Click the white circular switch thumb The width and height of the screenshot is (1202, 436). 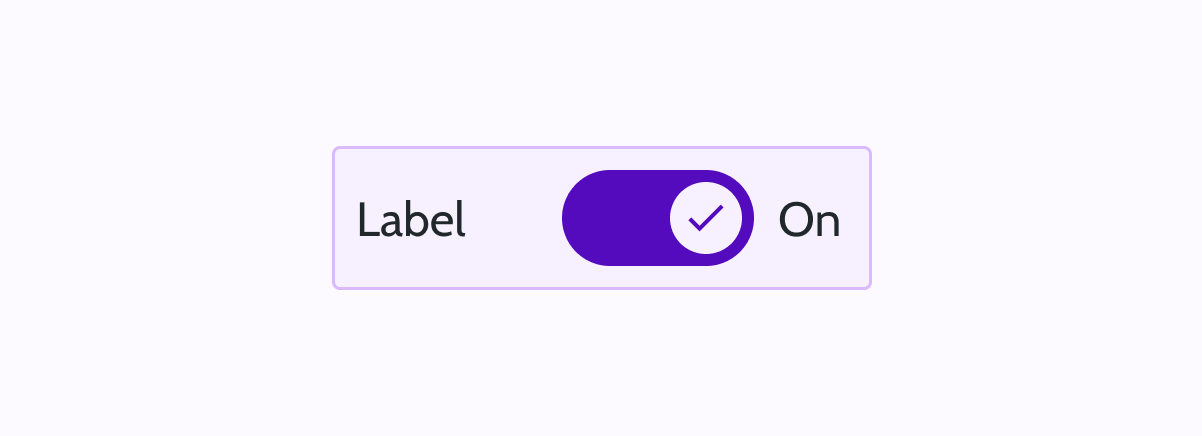tap(706, 218)
